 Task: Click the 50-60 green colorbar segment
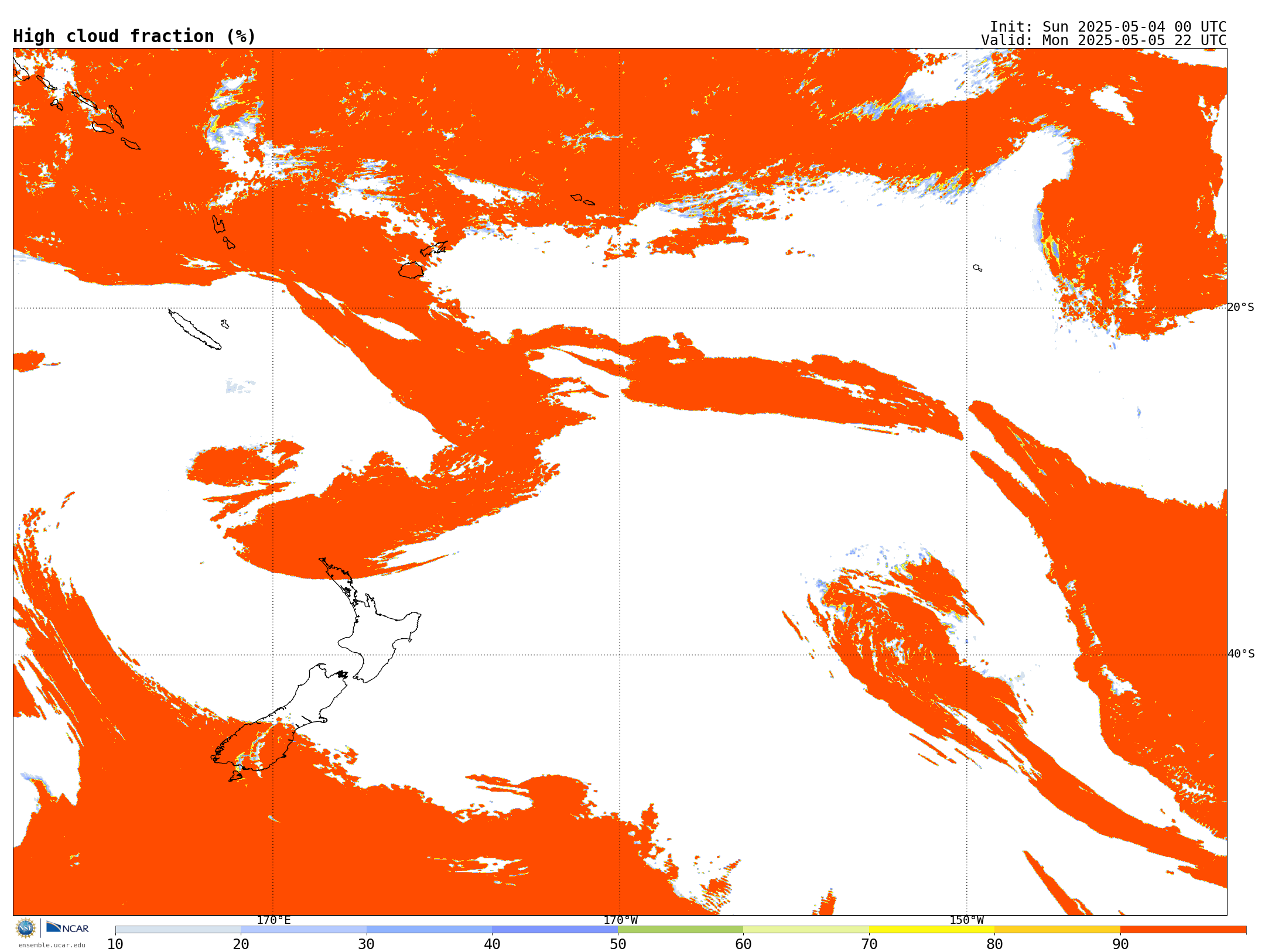click(x=681, y=930)
